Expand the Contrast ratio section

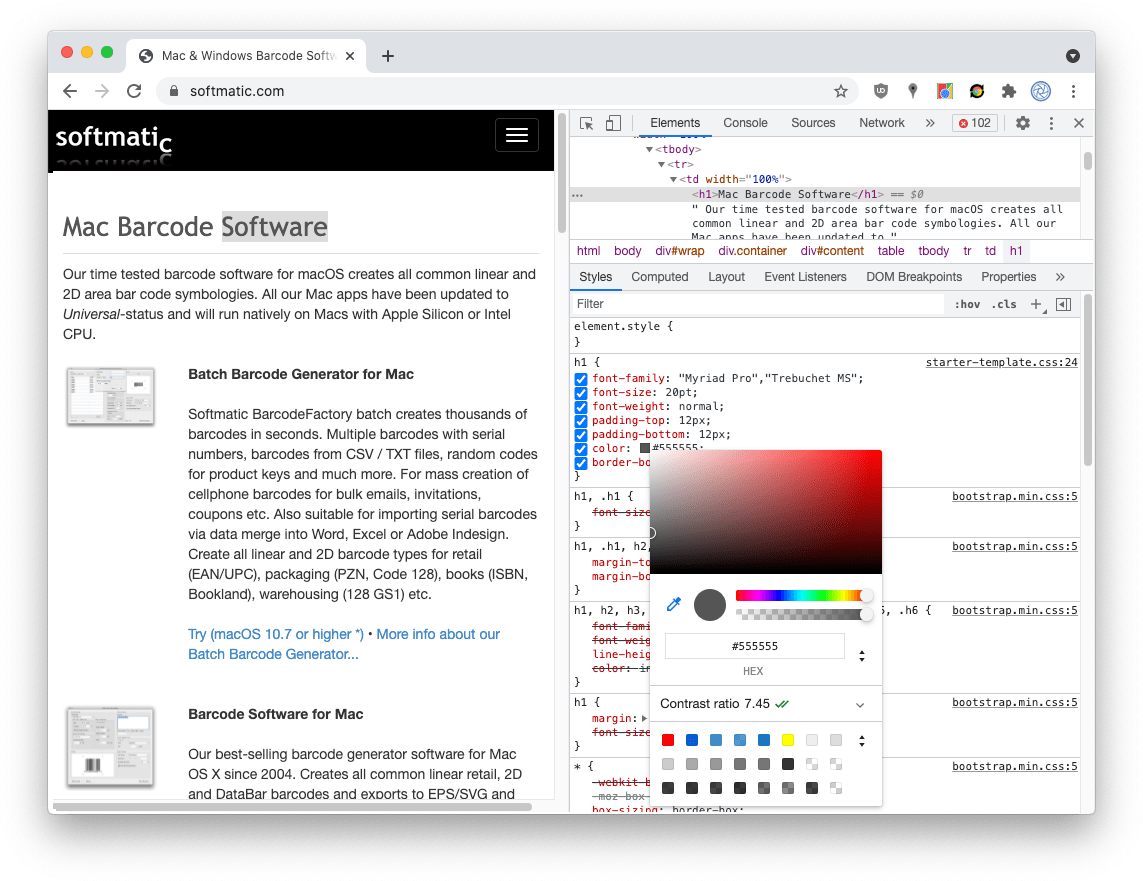pyautogui.click(x=858, y=704)
